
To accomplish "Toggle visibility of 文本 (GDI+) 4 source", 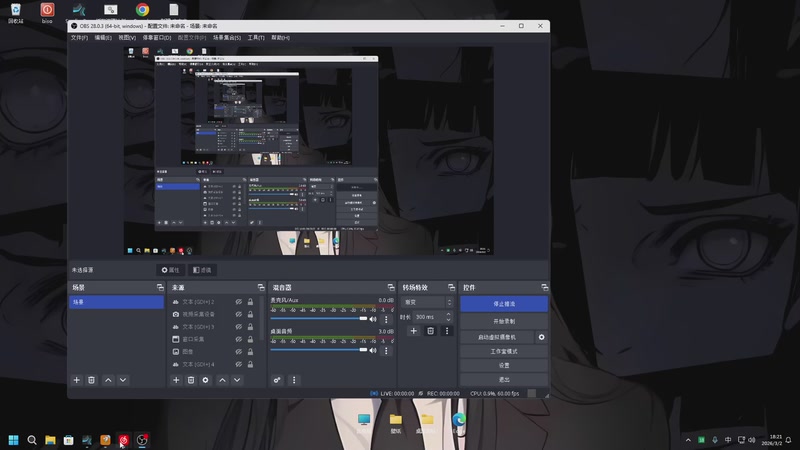I will pyautogui.click(x=238, y=364).
